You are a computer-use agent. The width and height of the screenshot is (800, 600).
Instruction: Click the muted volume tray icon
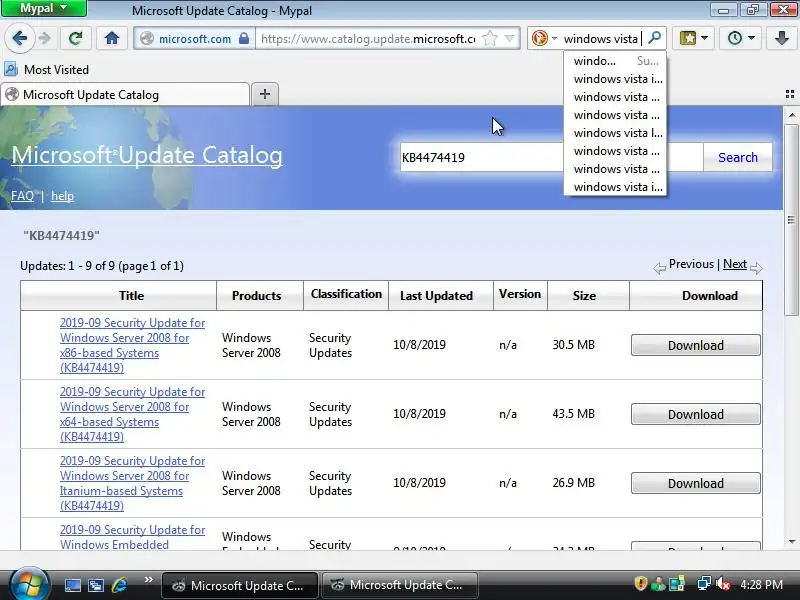[723, 584]
